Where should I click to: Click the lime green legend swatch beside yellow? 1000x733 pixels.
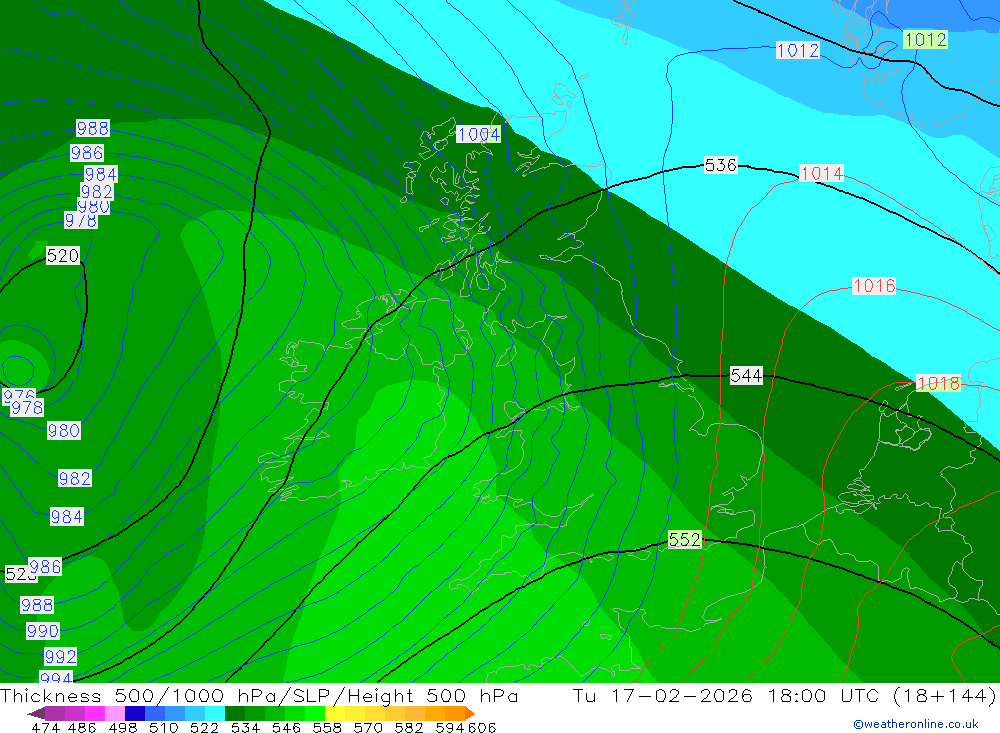[315, 713]
